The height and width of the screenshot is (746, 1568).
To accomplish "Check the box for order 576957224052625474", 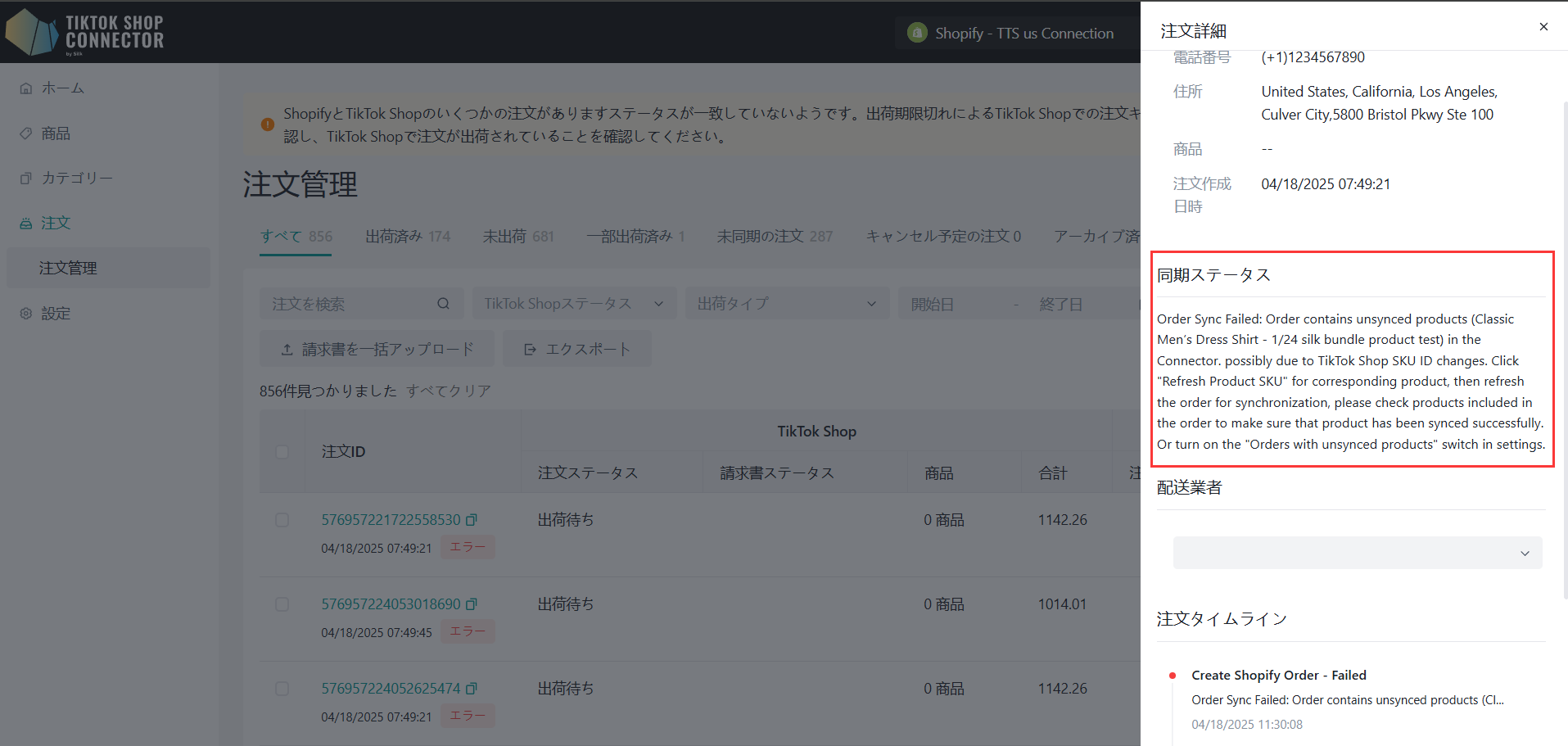I will click(x=282, y=689).
